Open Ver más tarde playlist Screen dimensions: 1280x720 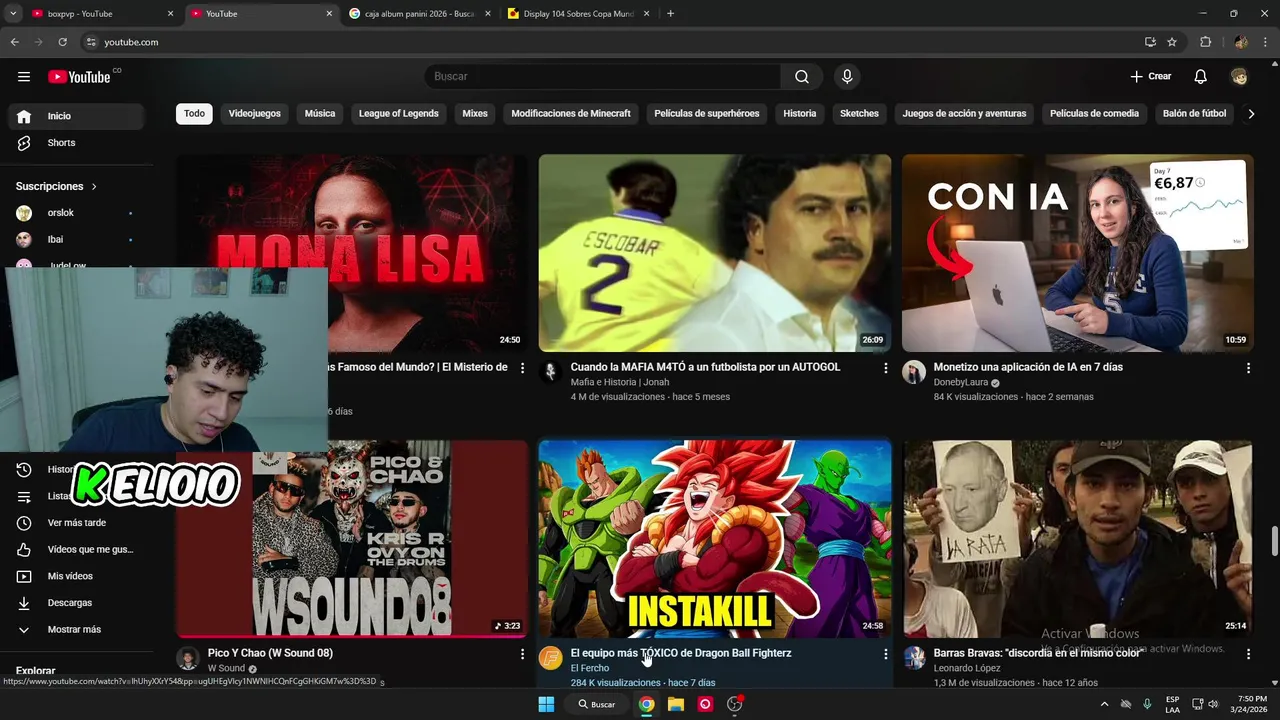(76, 523)
